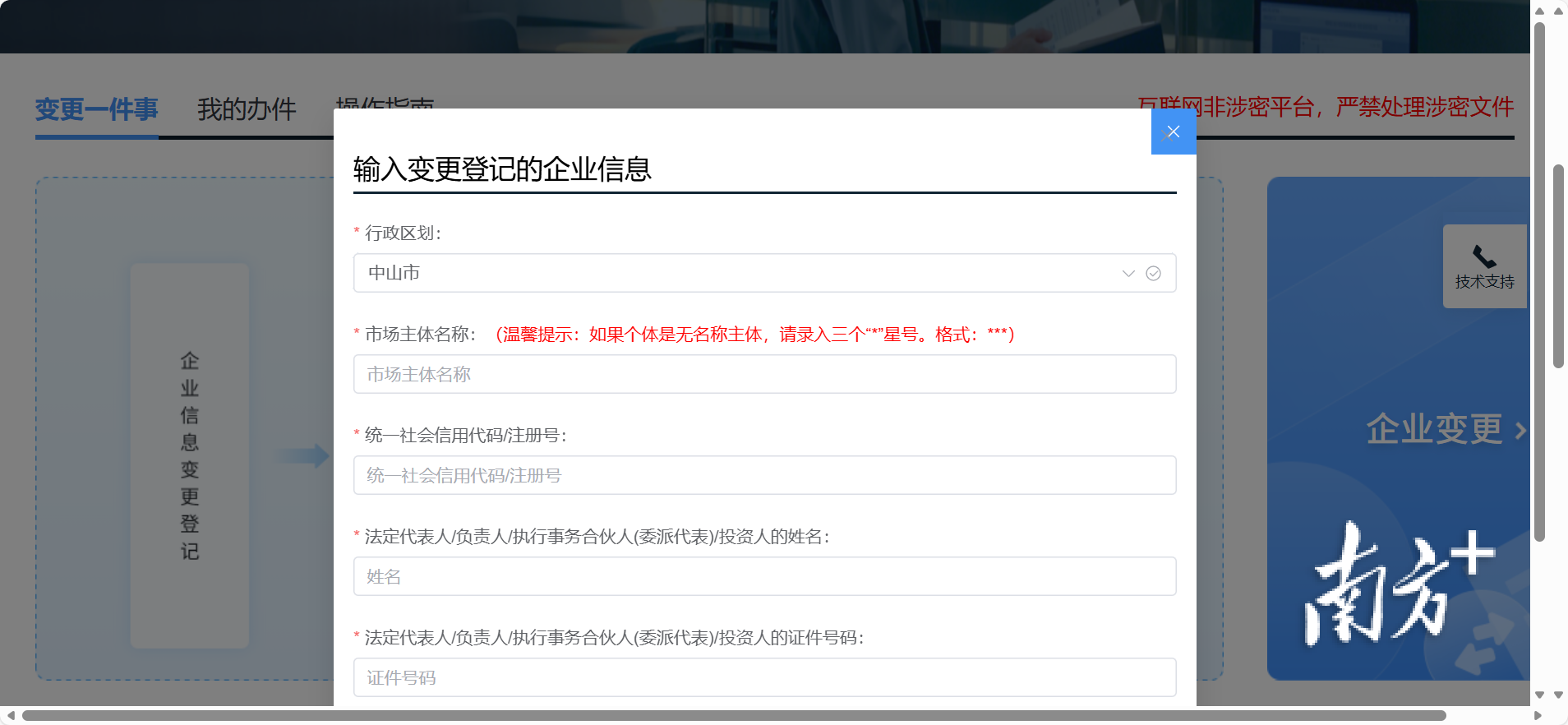Viewport: 1568px width, 725px height.
Task: Click the 南方+ logo
Action: coord(1399,585)
